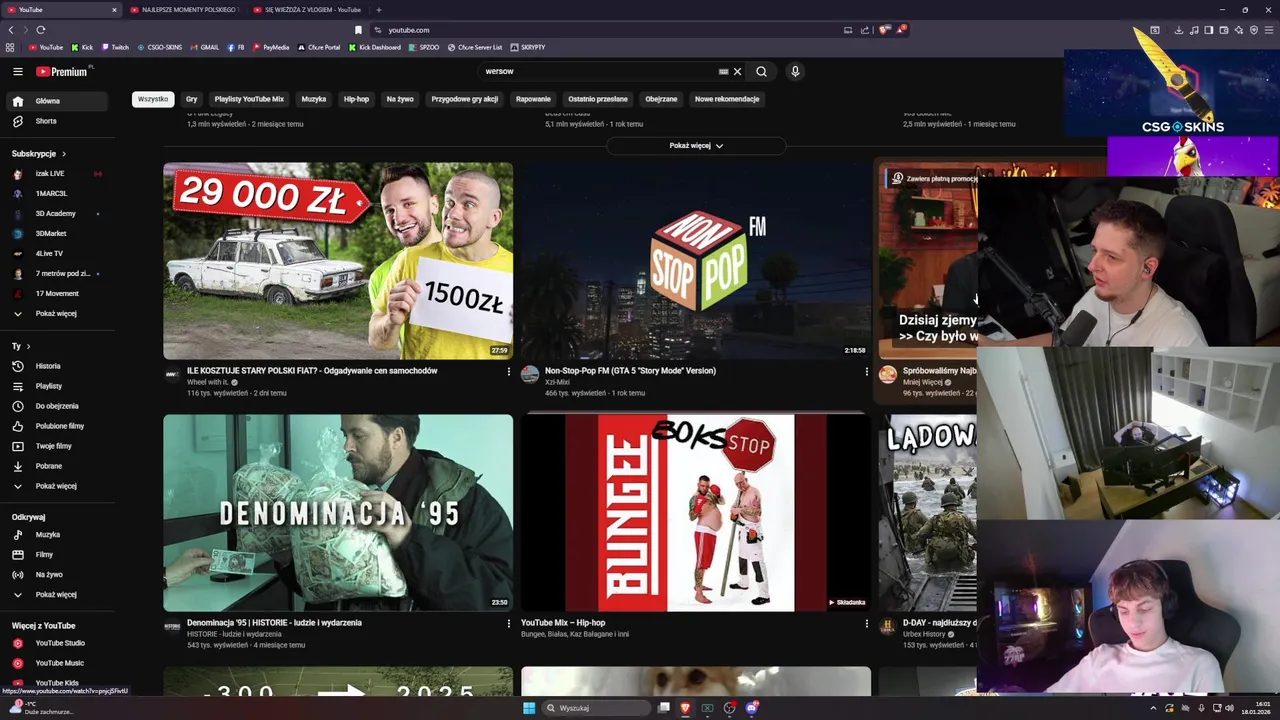Open the 4Live TV subscription channel

(58, 253)
